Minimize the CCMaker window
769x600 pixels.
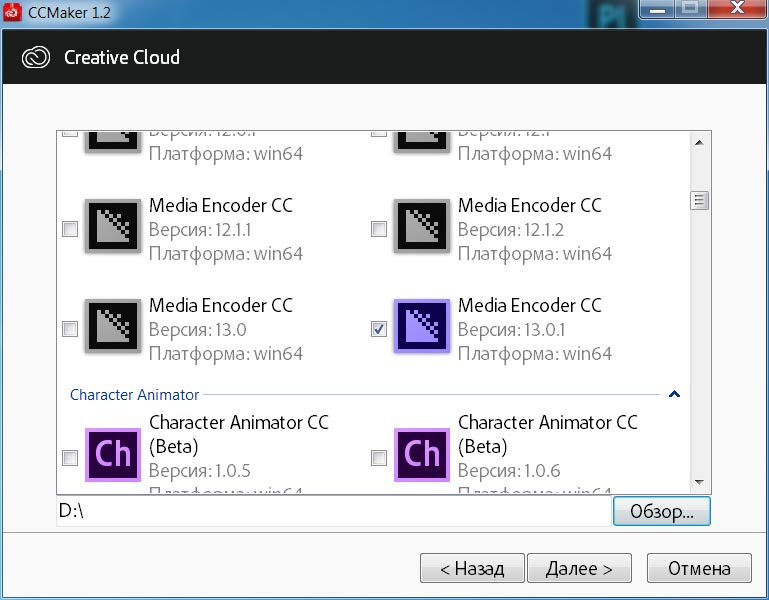pyautogui.click(x=658, y=9)
